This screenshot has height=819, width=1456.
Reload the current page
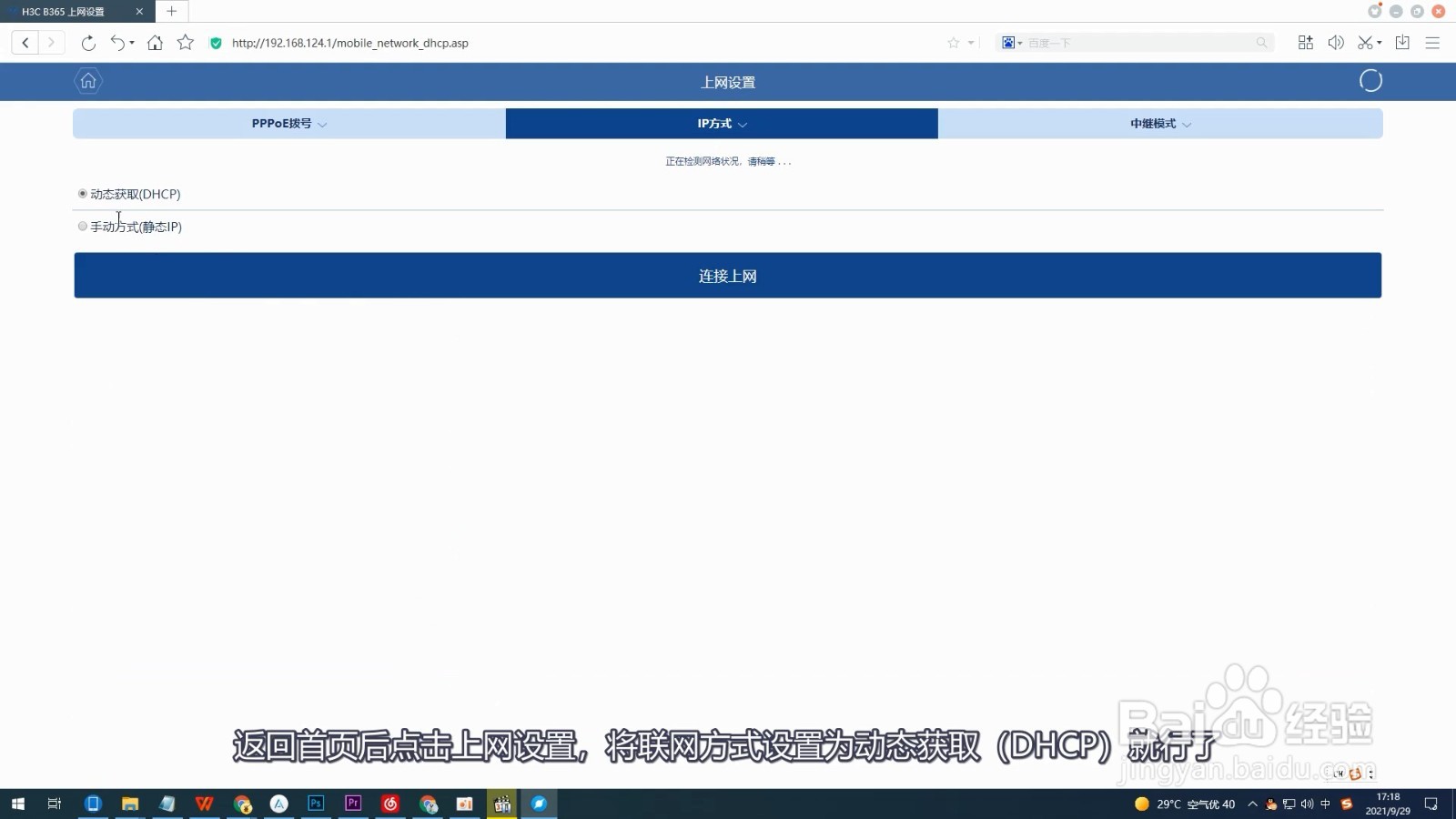click(88, 43)
